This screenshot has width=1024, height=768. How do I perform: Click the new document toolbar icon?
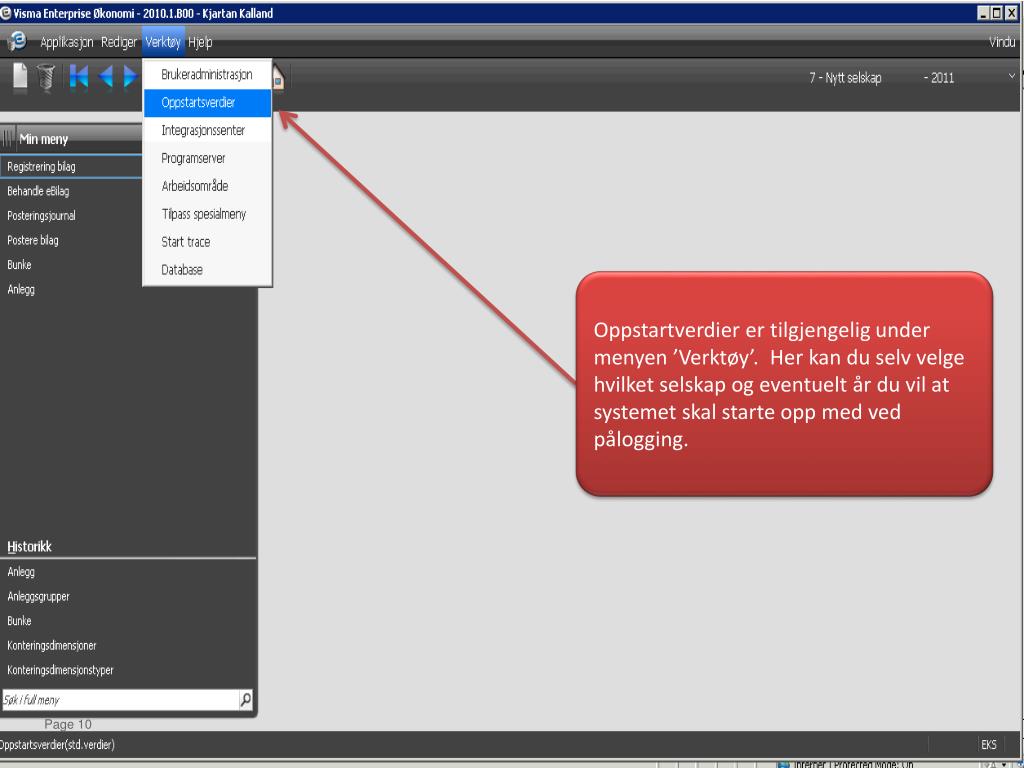click(x=20, y=77)
